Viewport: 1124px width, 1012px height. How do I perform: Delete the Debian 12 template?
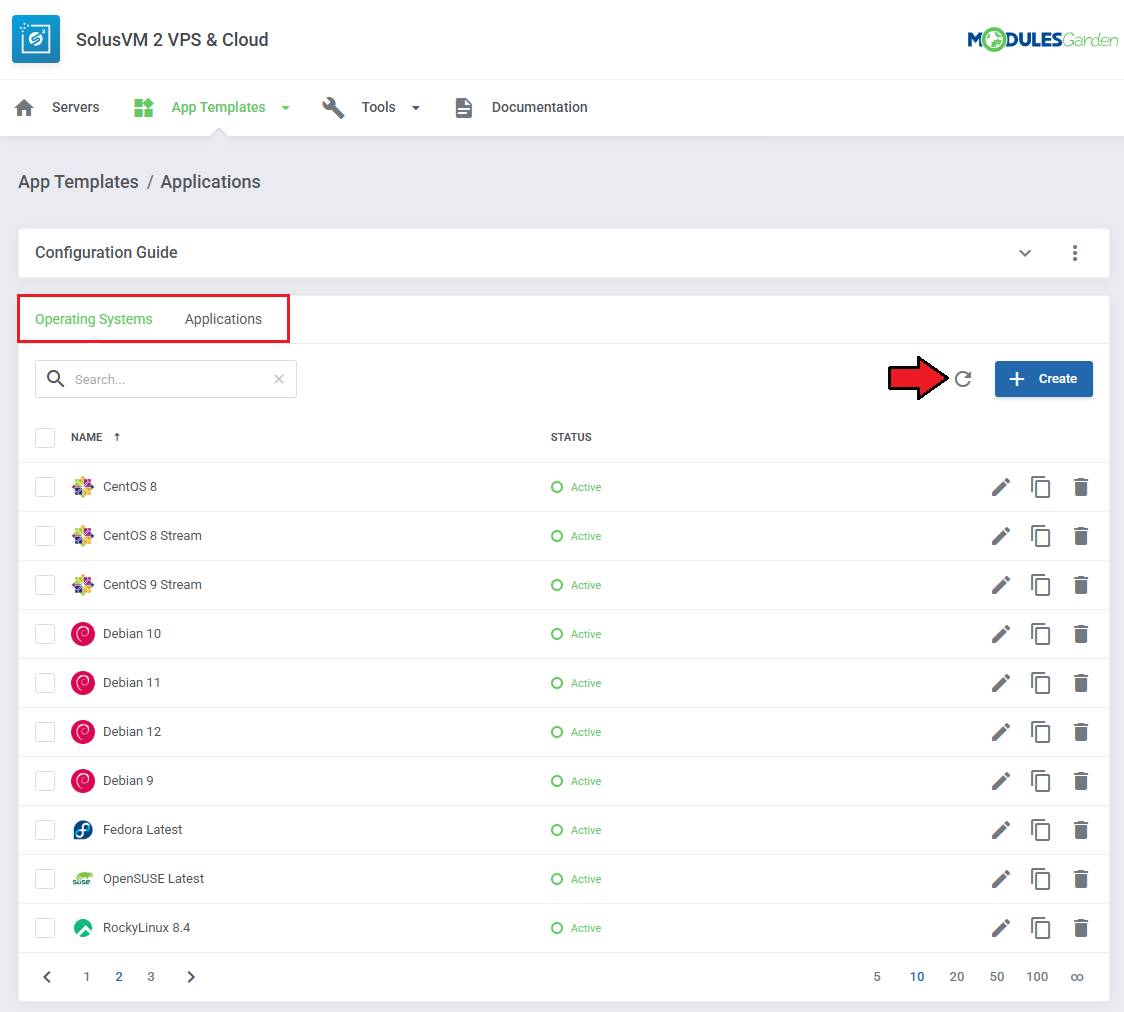[1081, 732]
